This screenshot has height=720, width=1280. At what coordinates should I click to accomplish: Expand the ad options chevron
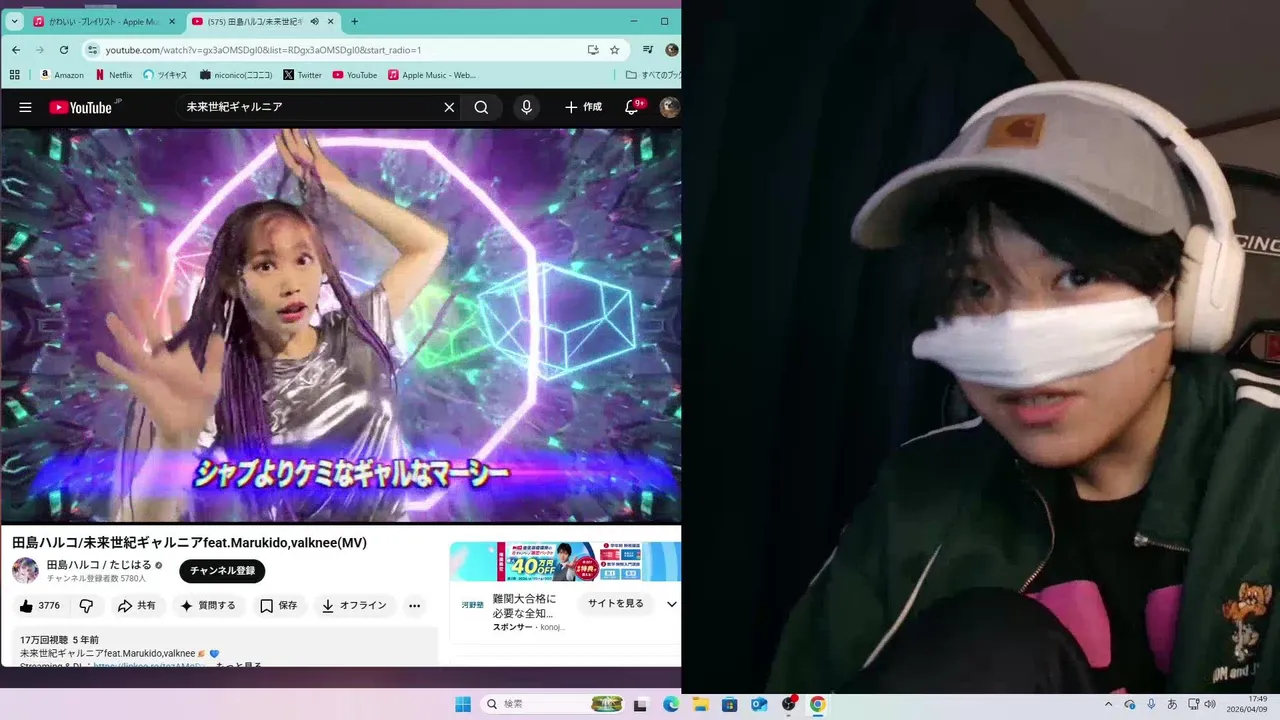point(672,604)
